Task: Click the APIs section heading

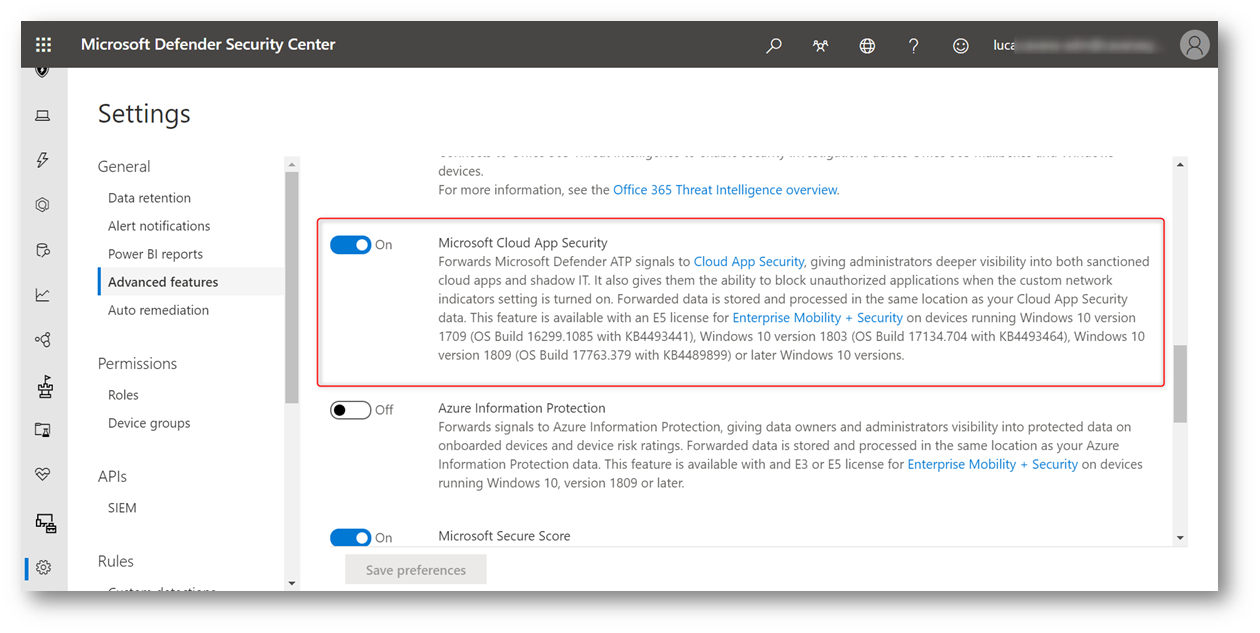Action: point(112,477)
